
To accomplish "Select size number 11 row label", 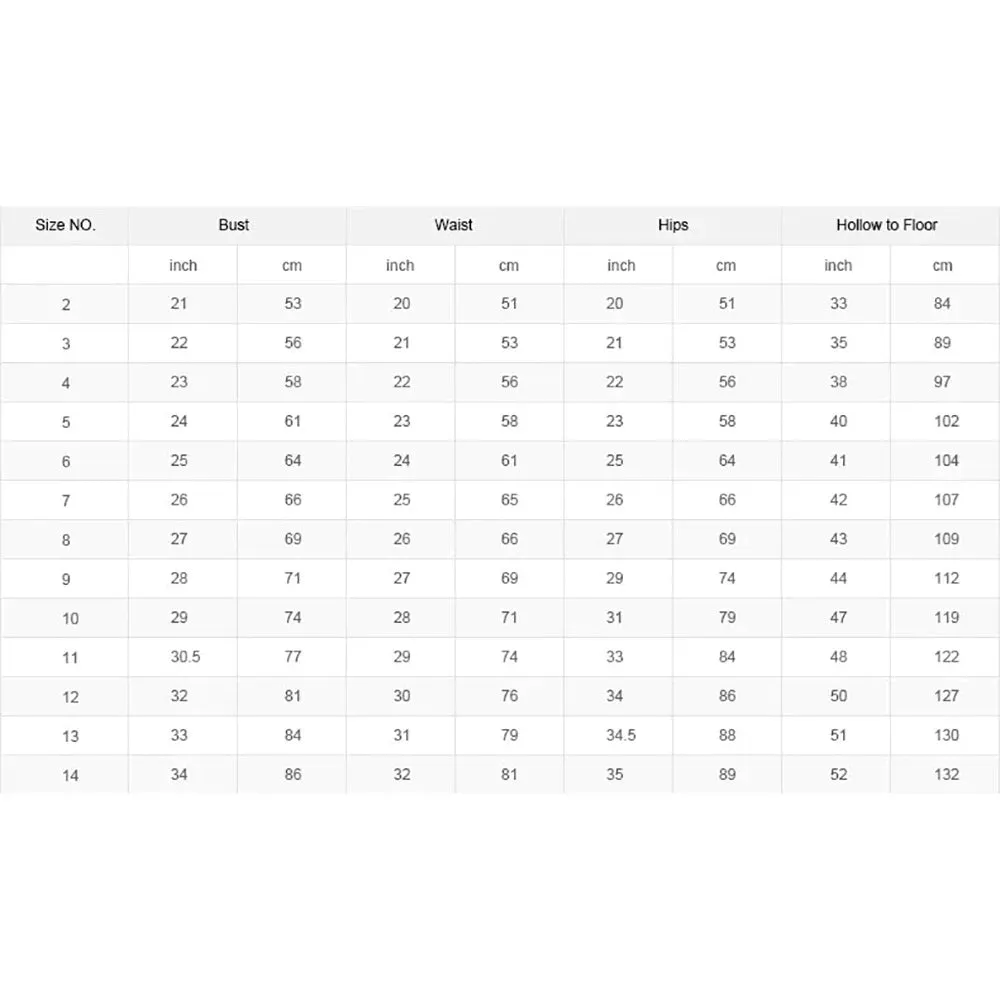I will point(70,658).
